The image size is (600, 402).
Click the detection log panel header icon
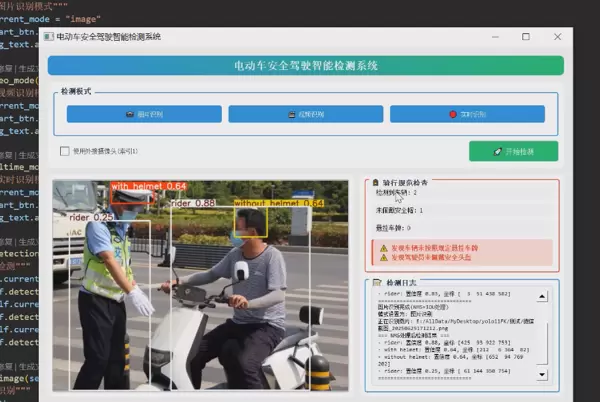pos(378,284)
